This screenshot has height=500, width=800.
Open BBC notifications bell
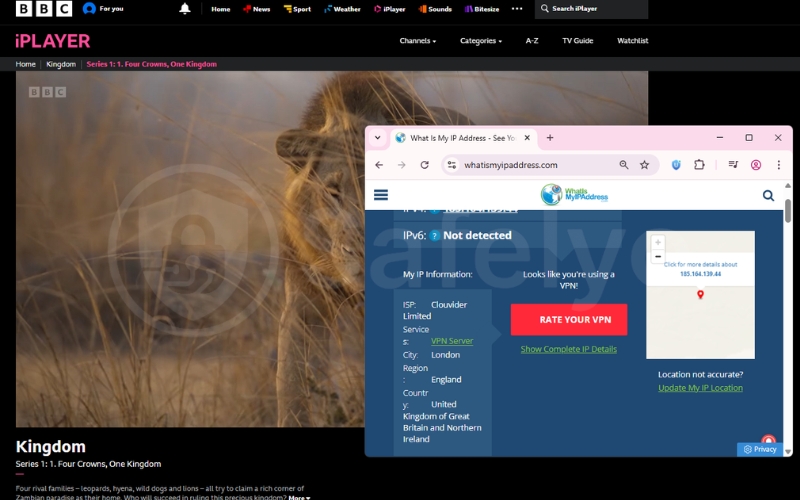pos(185,9)
